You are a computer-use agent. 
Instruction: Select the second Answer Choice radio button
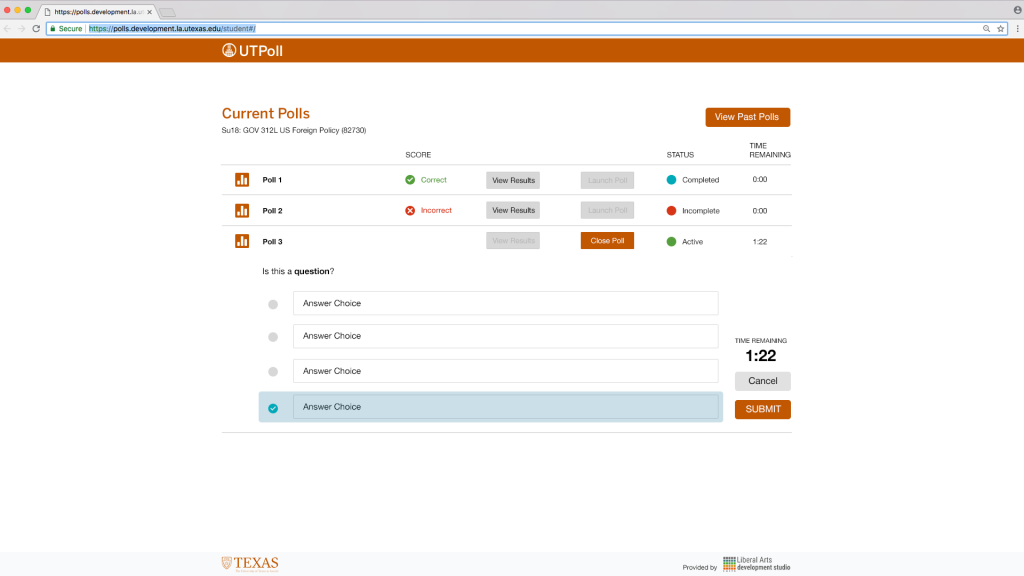point(273,337)
